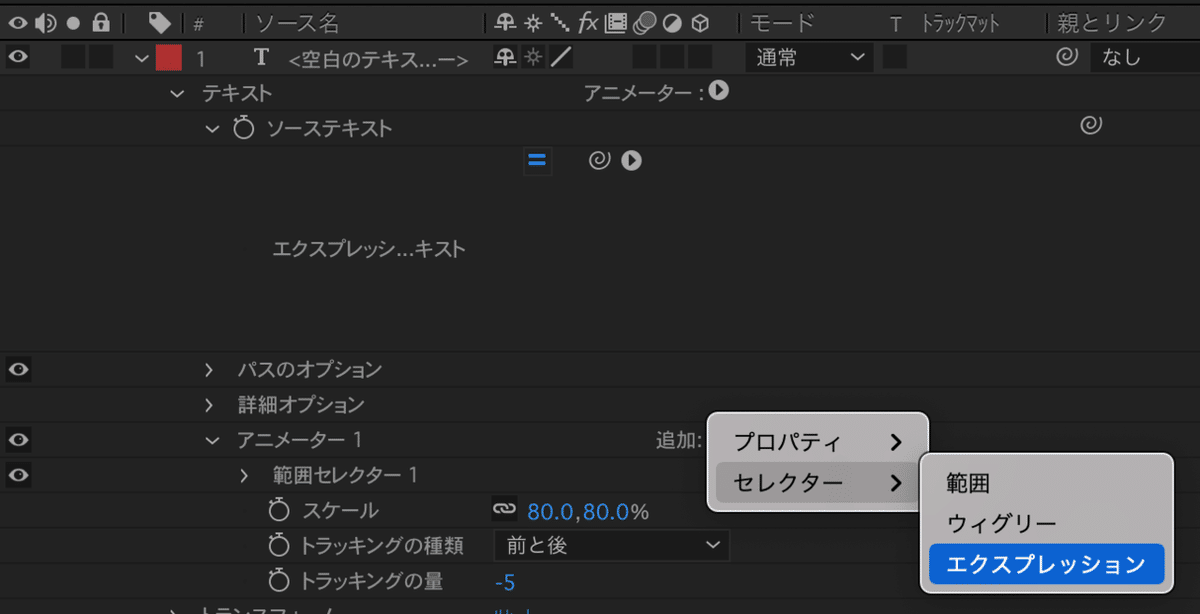1200x614 pixels.
Task: Collapse the テキスト property group
Action: click(x=177, y=93)
